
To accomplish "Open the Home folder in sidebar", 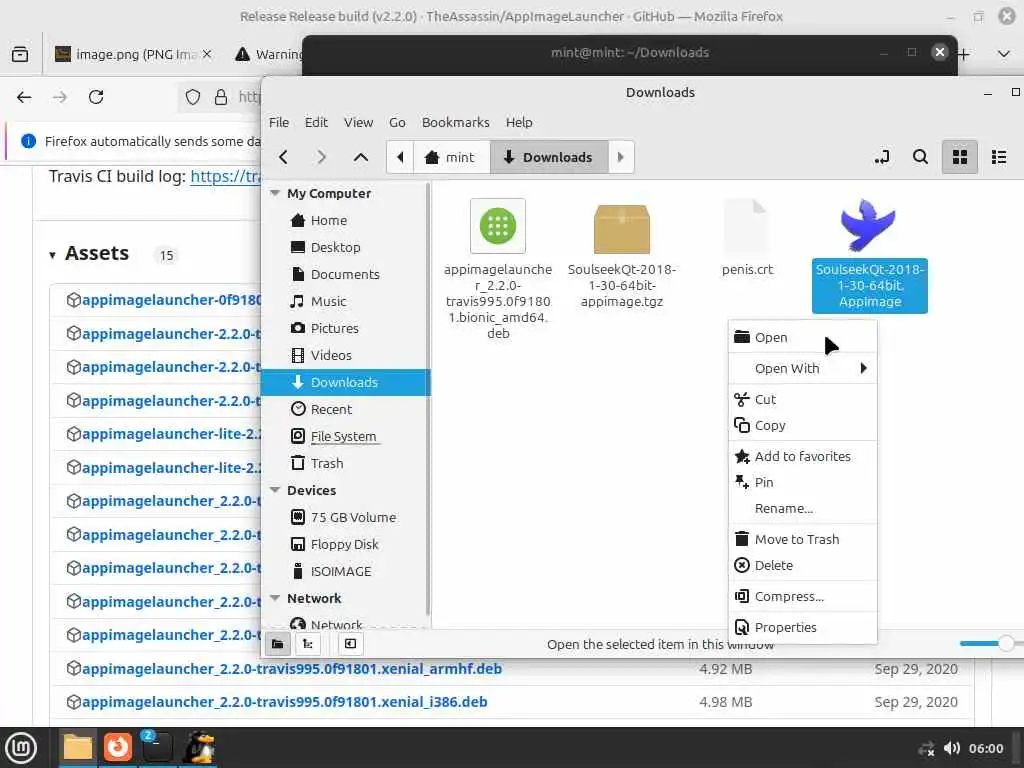I will 328,221.
